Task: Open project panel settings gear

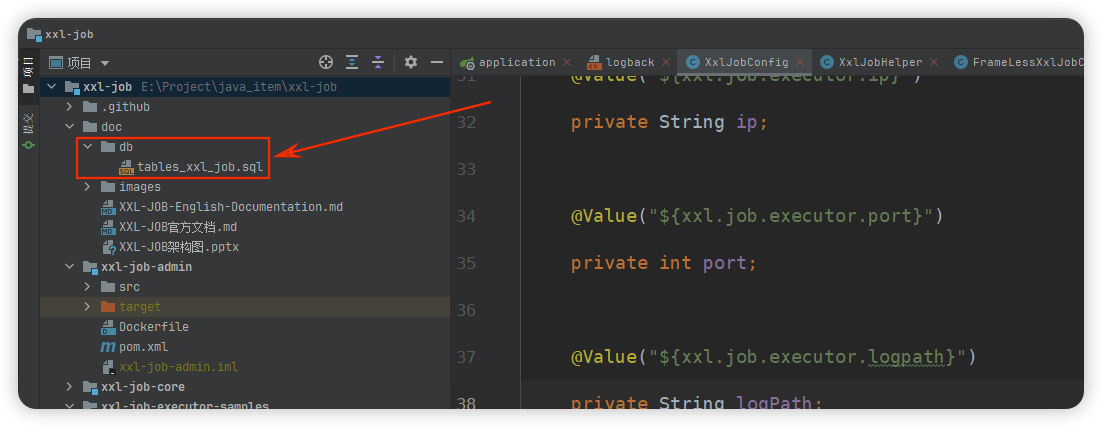Action: click(x=411, y=63)
